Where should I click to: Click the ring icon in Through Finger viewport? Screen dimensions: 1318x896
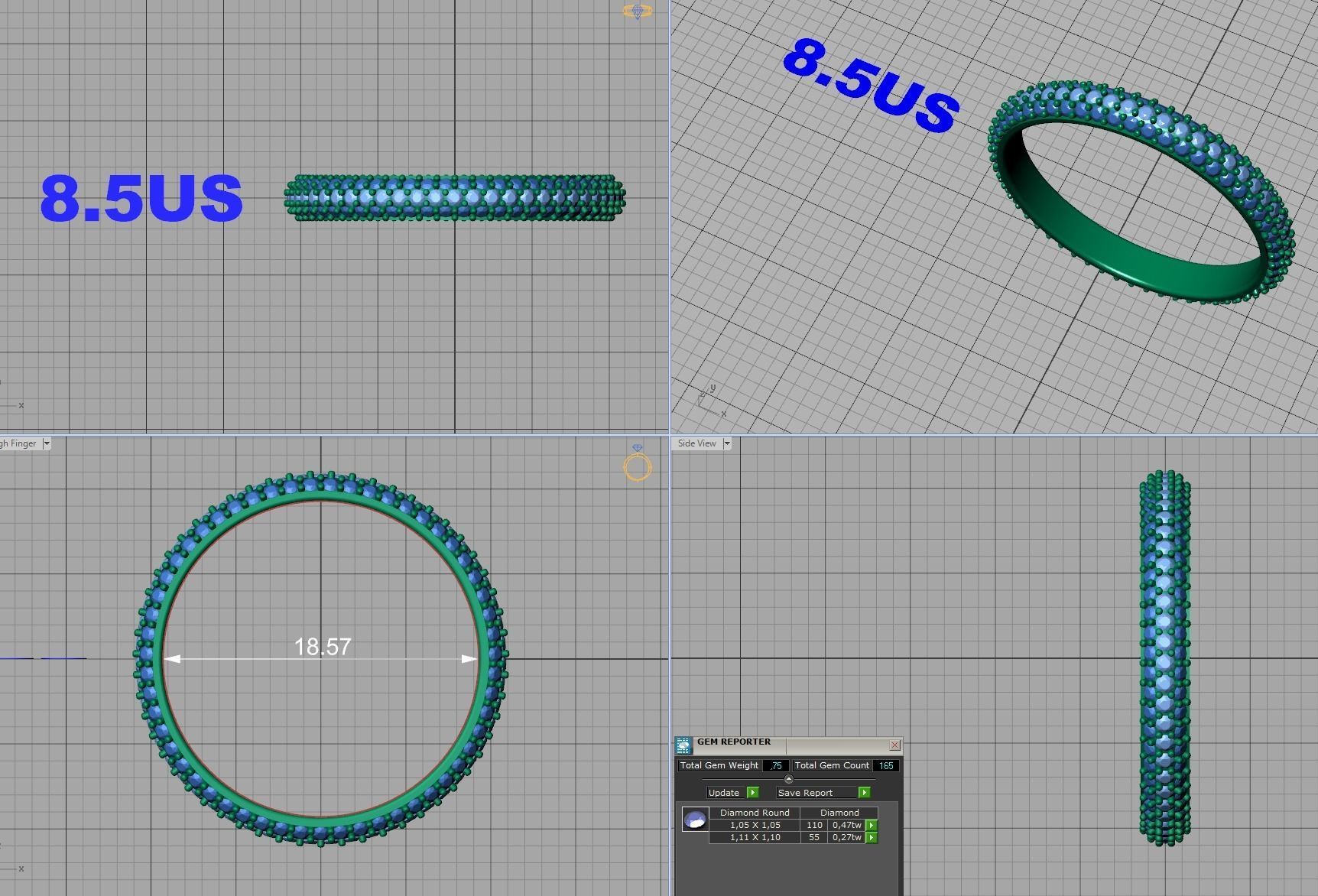coord(638,463)
